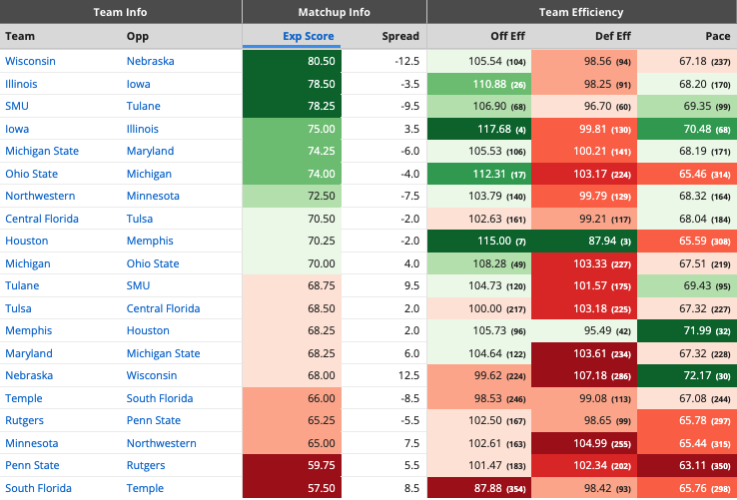Select Nebraska's 72.17 pace cell
The height and width of the screenshot is (500, 737).
coord(687,375)
